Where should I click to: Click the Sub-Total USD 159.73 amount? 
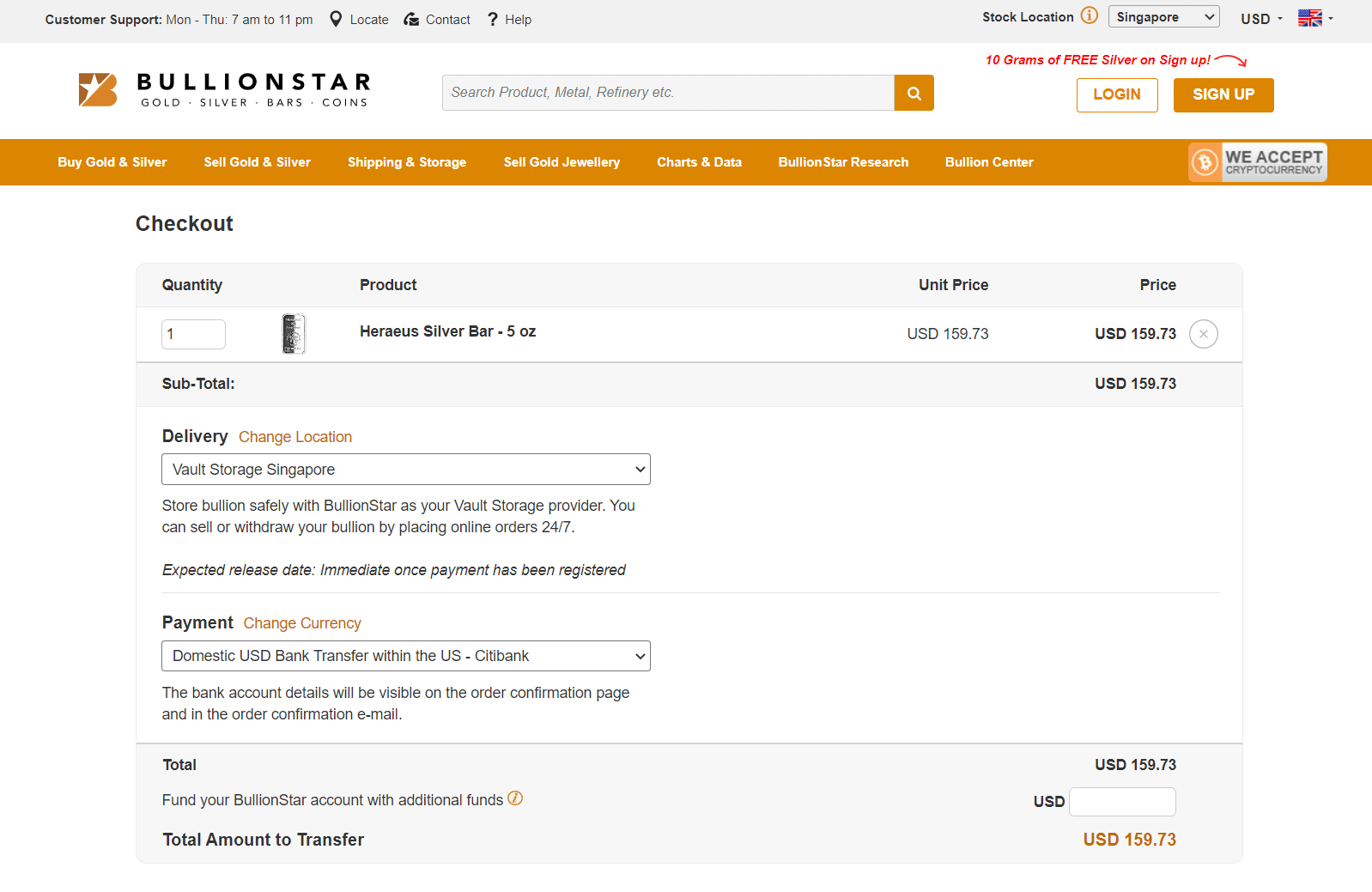[x=1135, y=384]
